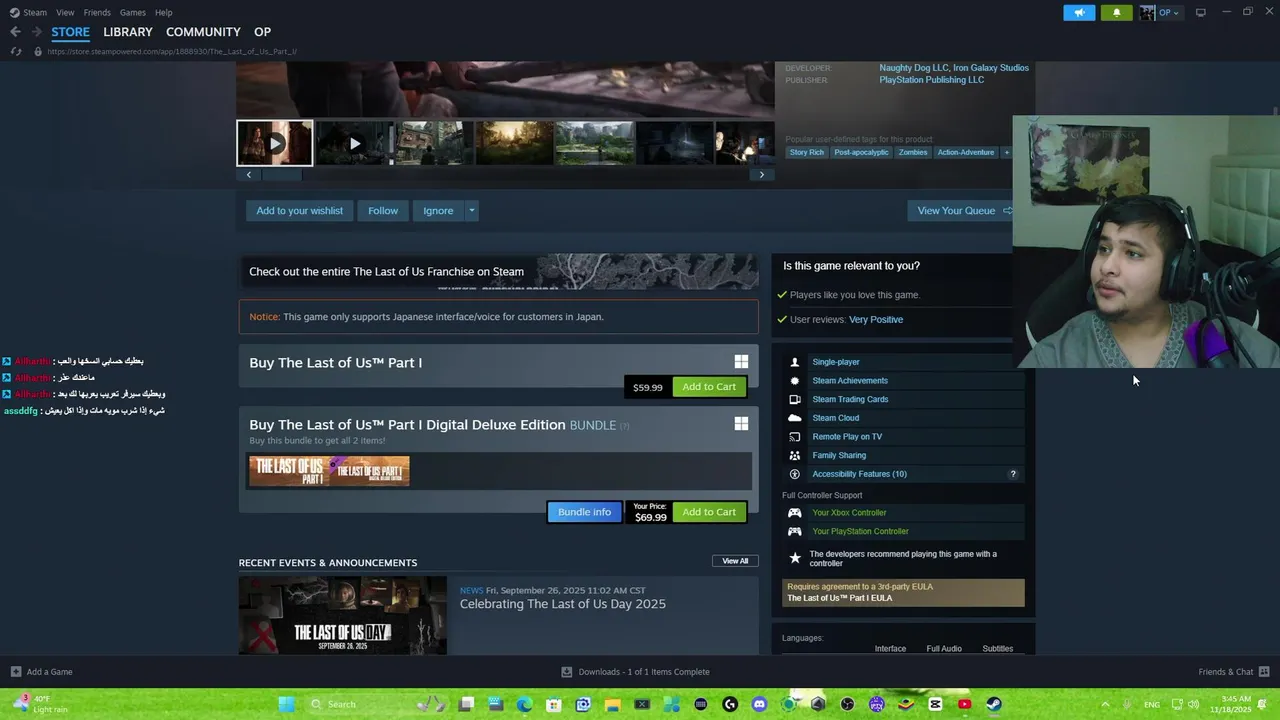Add to your wishlist
This screenshot has height=720, width=1280.
pyautogui.click(x=299, y=211)
